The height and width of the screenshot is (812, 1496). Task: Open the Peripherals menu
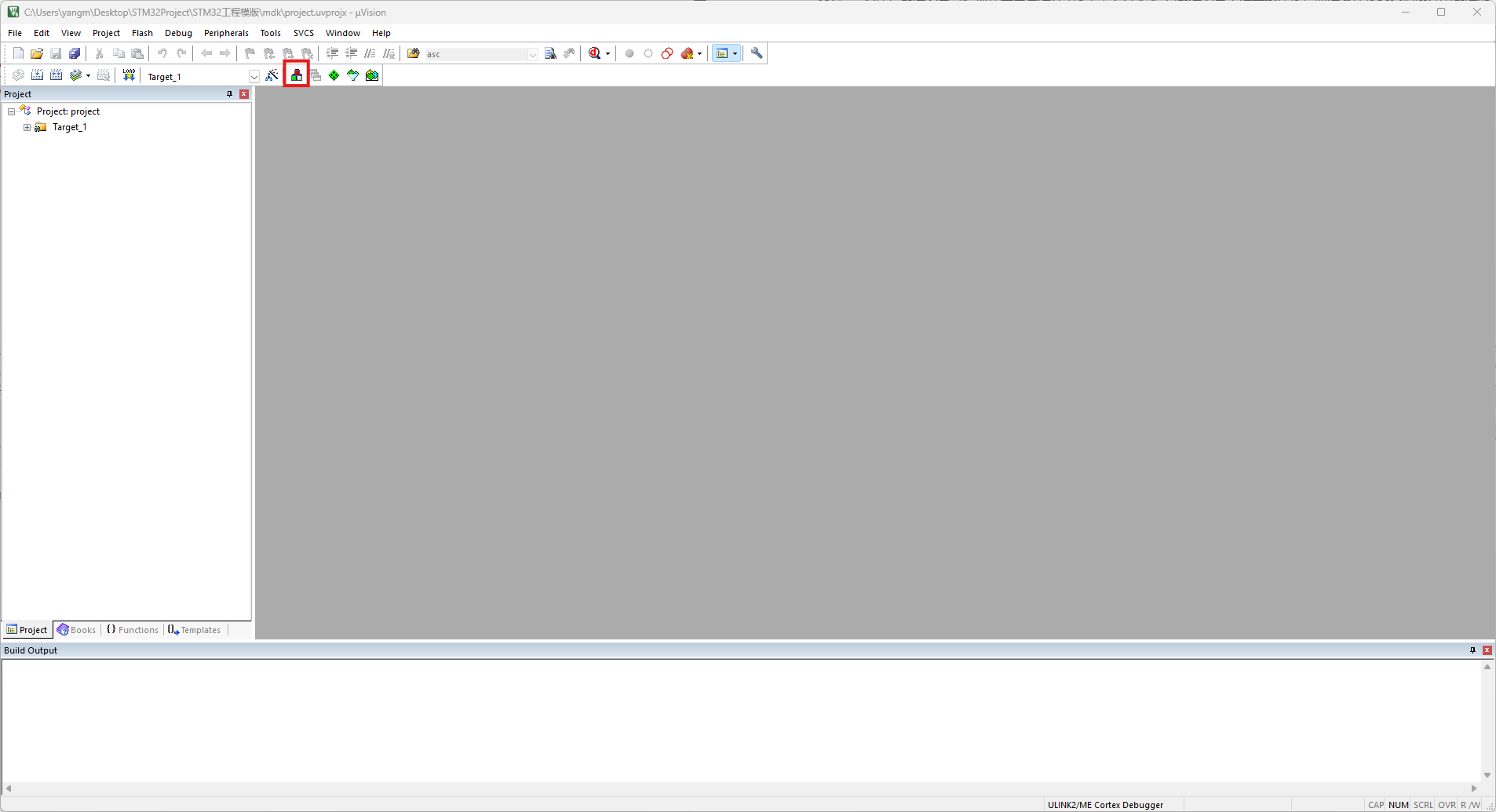226,33
